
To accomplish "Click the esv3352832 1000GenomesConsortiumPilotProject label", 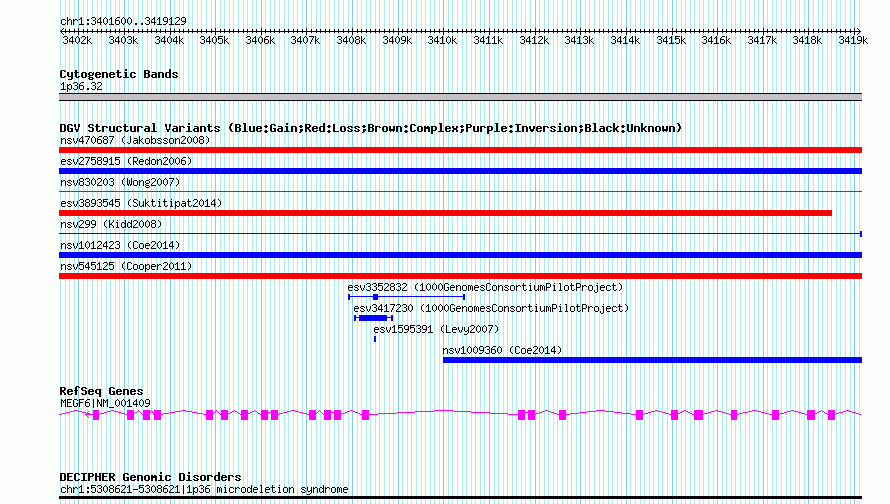I will click(485, 287).
